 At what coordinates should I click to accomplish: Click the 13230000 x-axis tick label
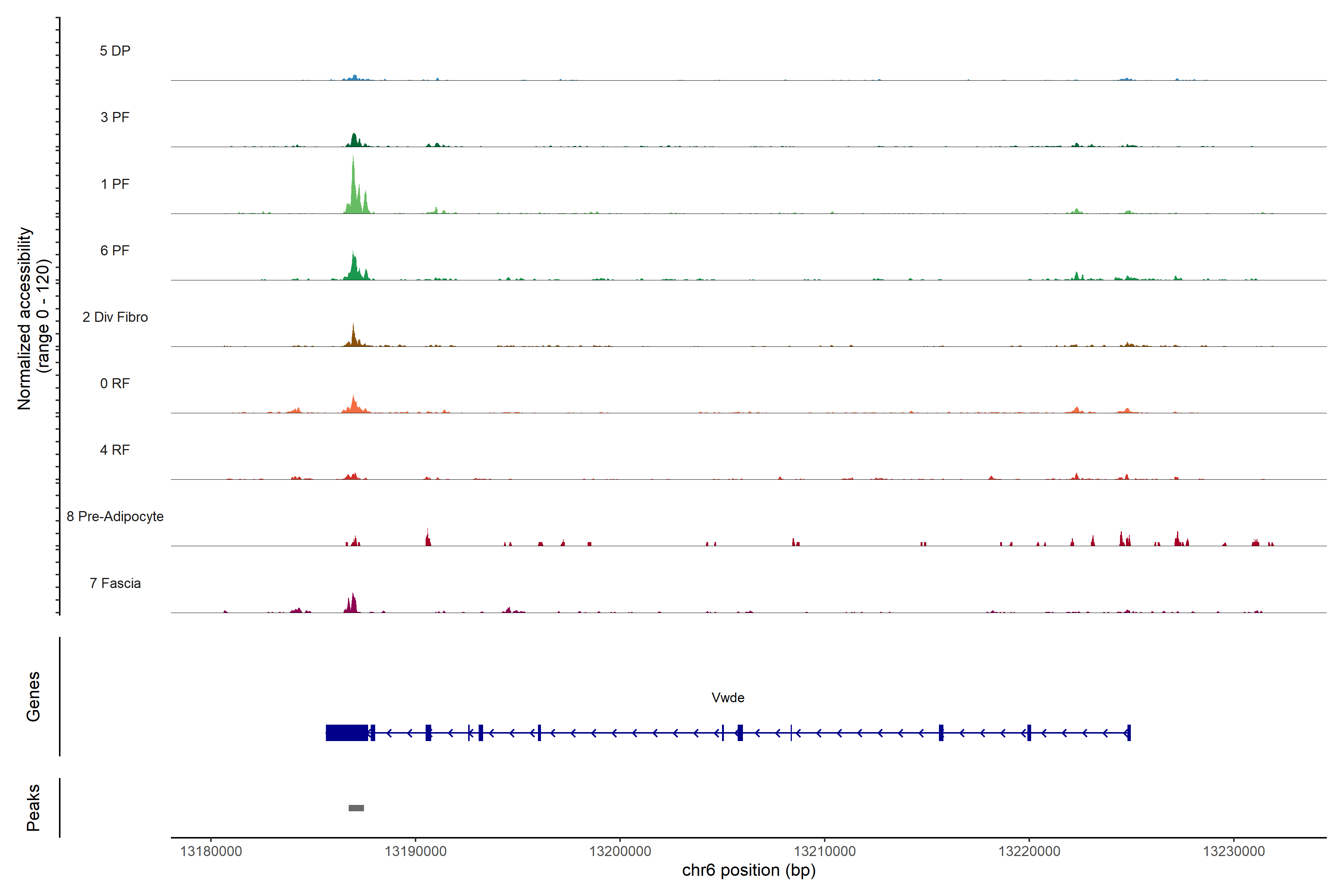(1234, 852)
